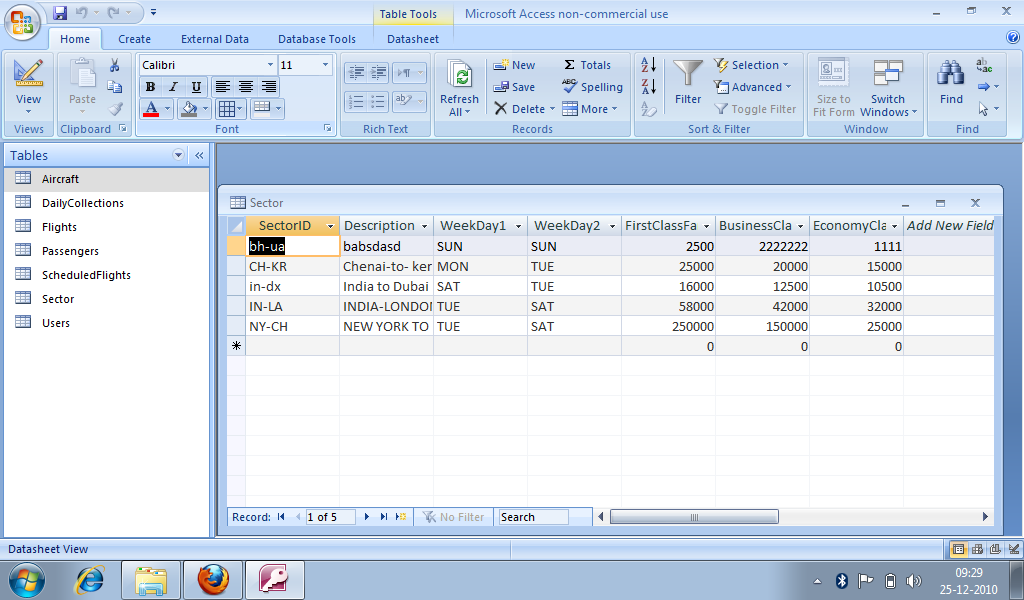Open the Database Tools tab
The height and width of the screenshot is (600, 1024).
tap(316, 39)
